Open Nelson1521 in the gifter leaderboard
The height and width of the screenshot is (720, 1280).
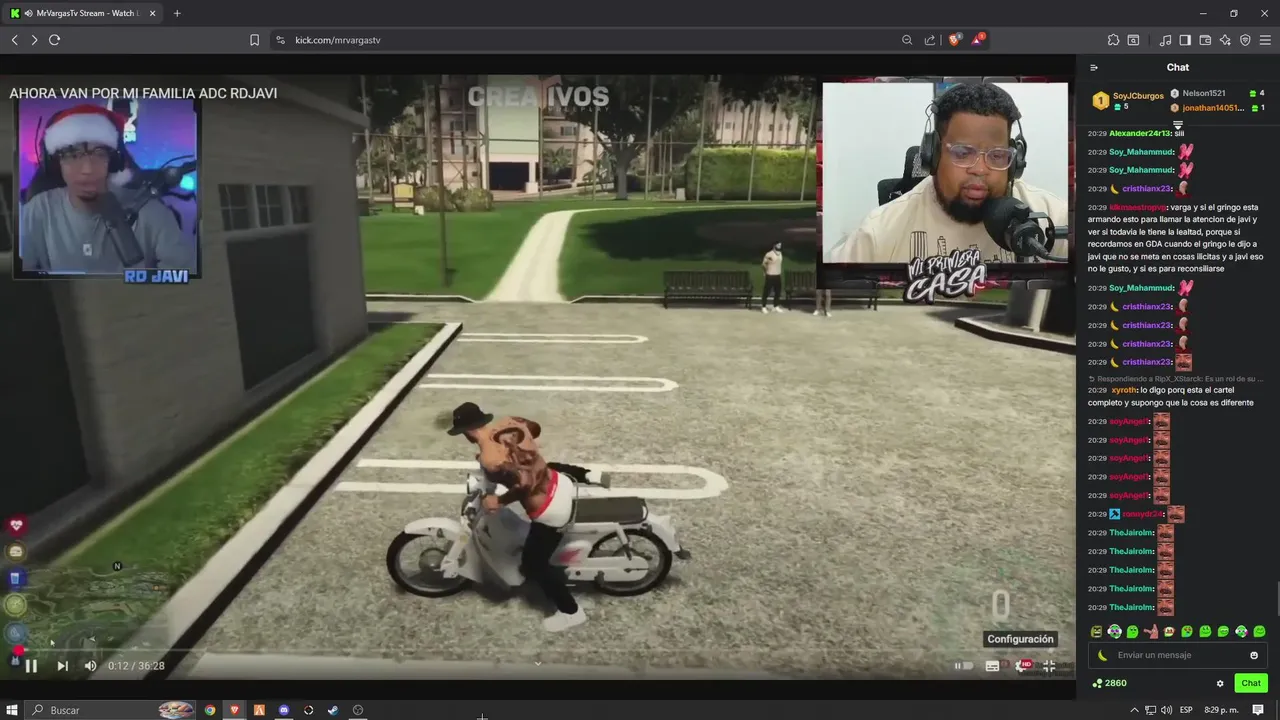pyautogui.click(x=1204, y=93)
